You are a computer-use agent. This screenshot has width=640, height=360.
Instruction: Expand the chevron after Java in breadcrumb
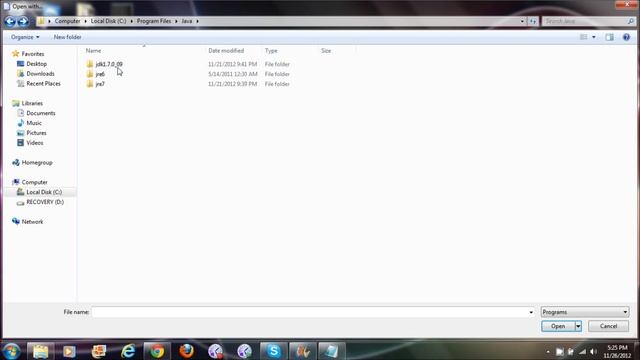[198, 21]
